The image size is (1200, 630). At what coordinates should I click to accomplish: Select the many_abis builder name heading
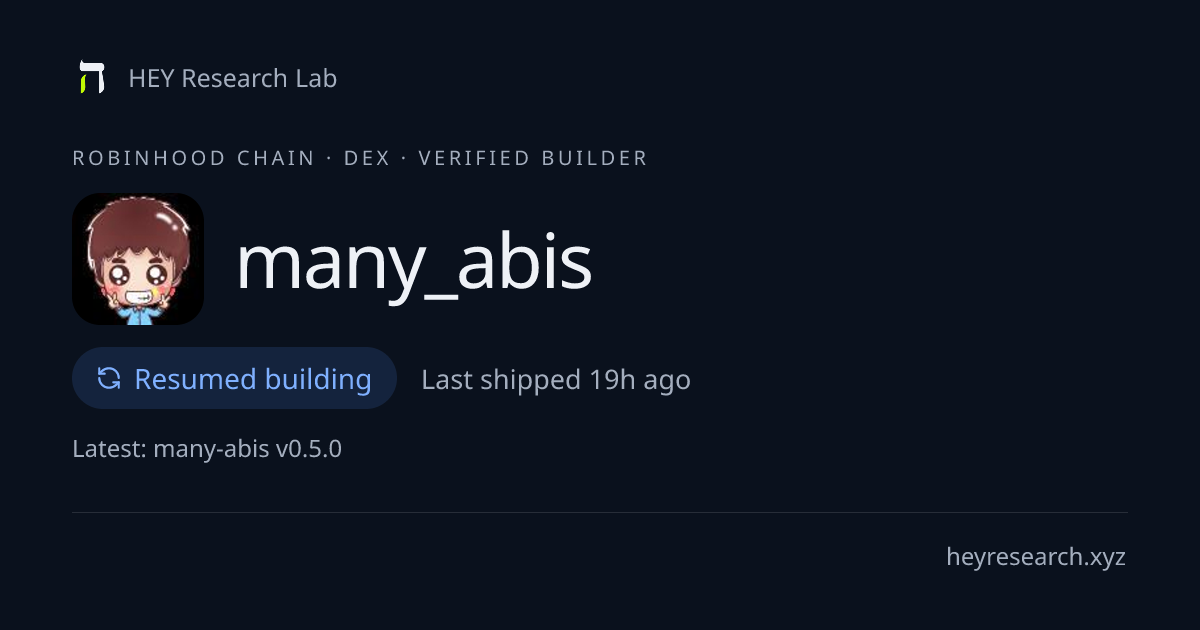coord(414,263)
